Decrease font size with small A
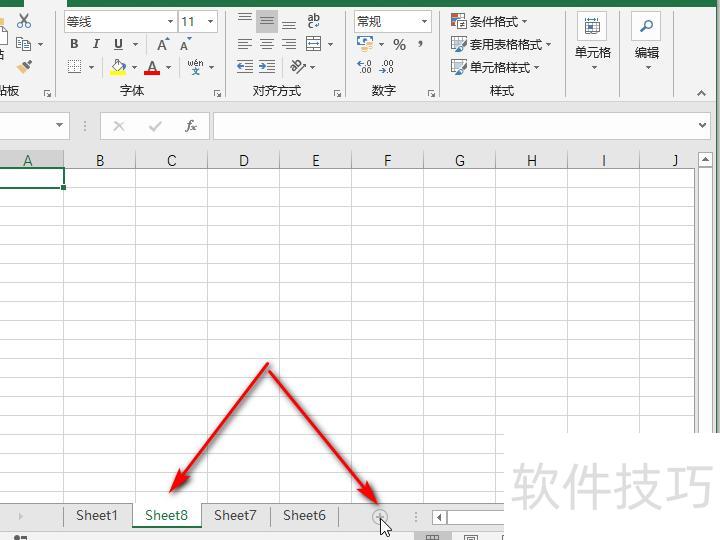 pyautogui.click(x=185, y=45)
